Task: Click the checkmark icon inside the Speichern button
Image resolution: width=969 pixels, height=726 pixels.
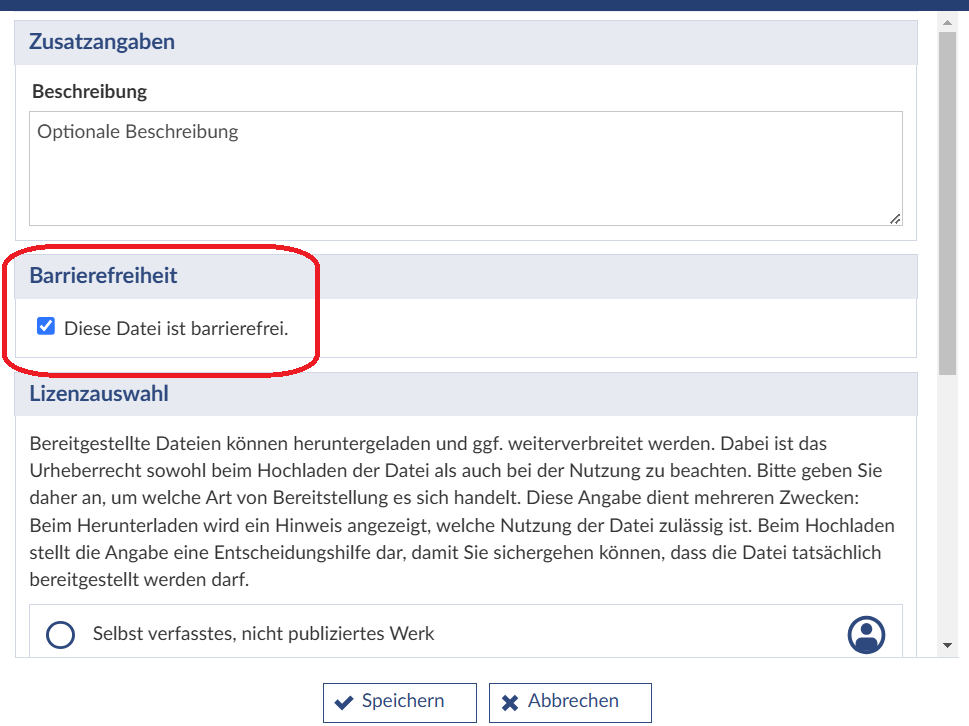Action: coord(345,702)
